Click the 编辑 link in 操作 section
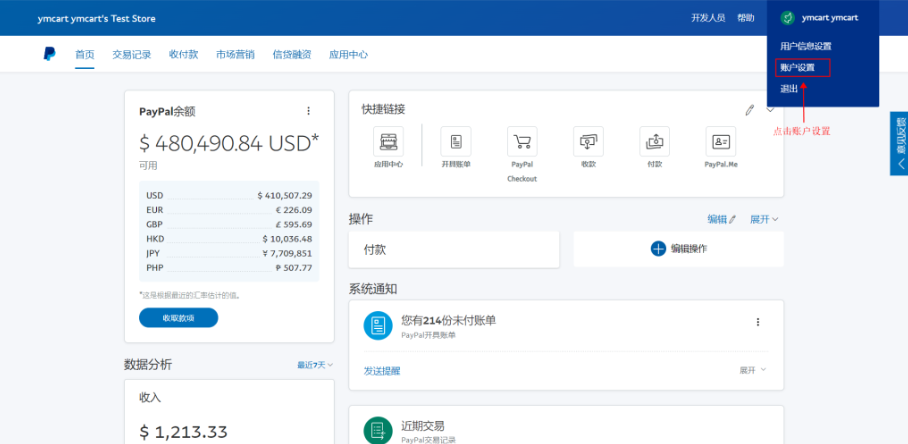908x444 pixels. coord(722,219)
